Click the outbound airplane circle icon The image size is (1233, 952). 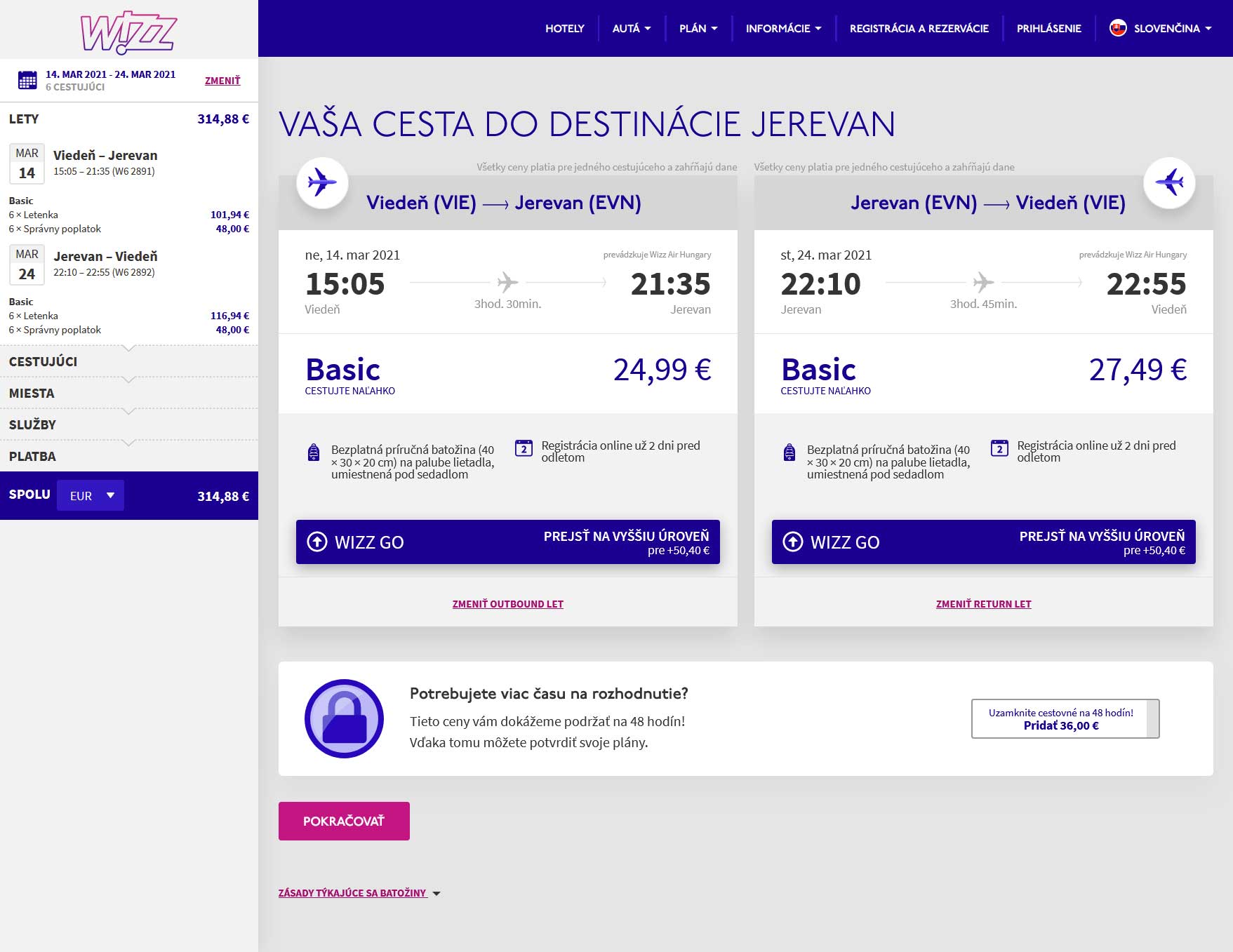click(322, 182)
